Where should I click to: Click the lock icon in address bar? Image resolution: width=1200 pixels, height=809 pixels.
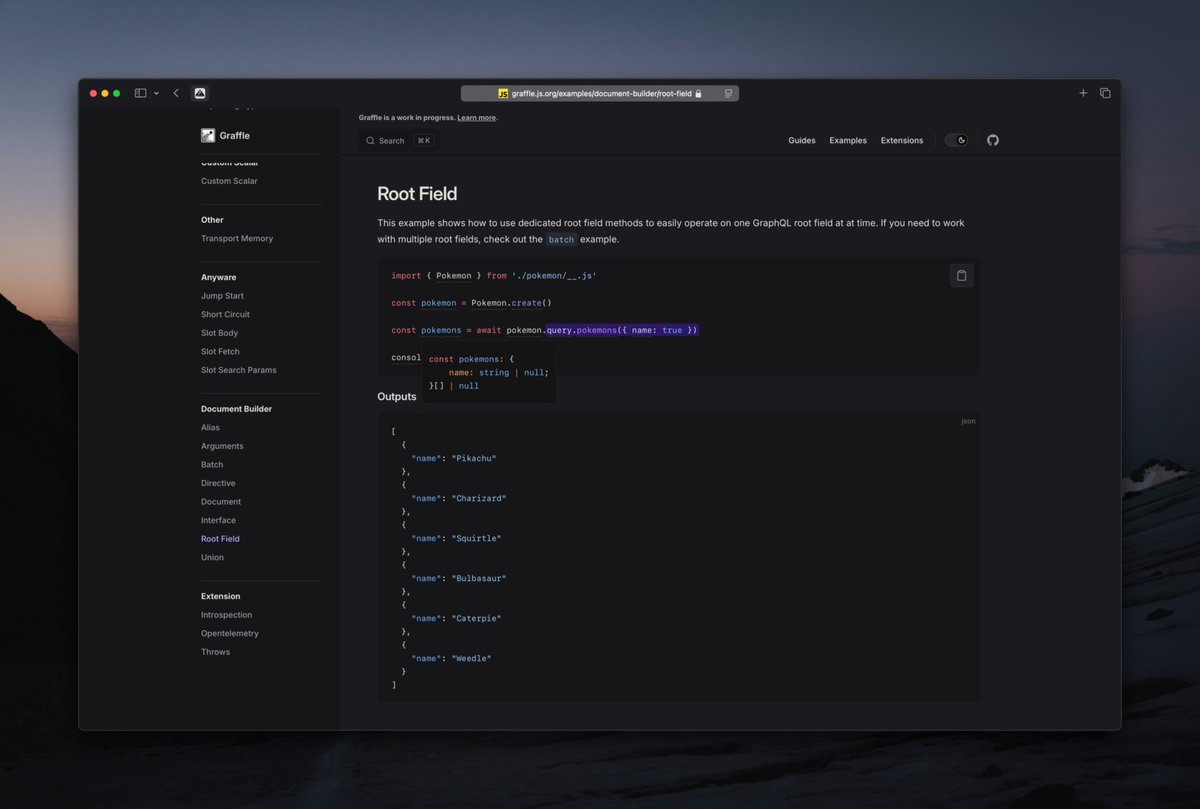point(698,93)
